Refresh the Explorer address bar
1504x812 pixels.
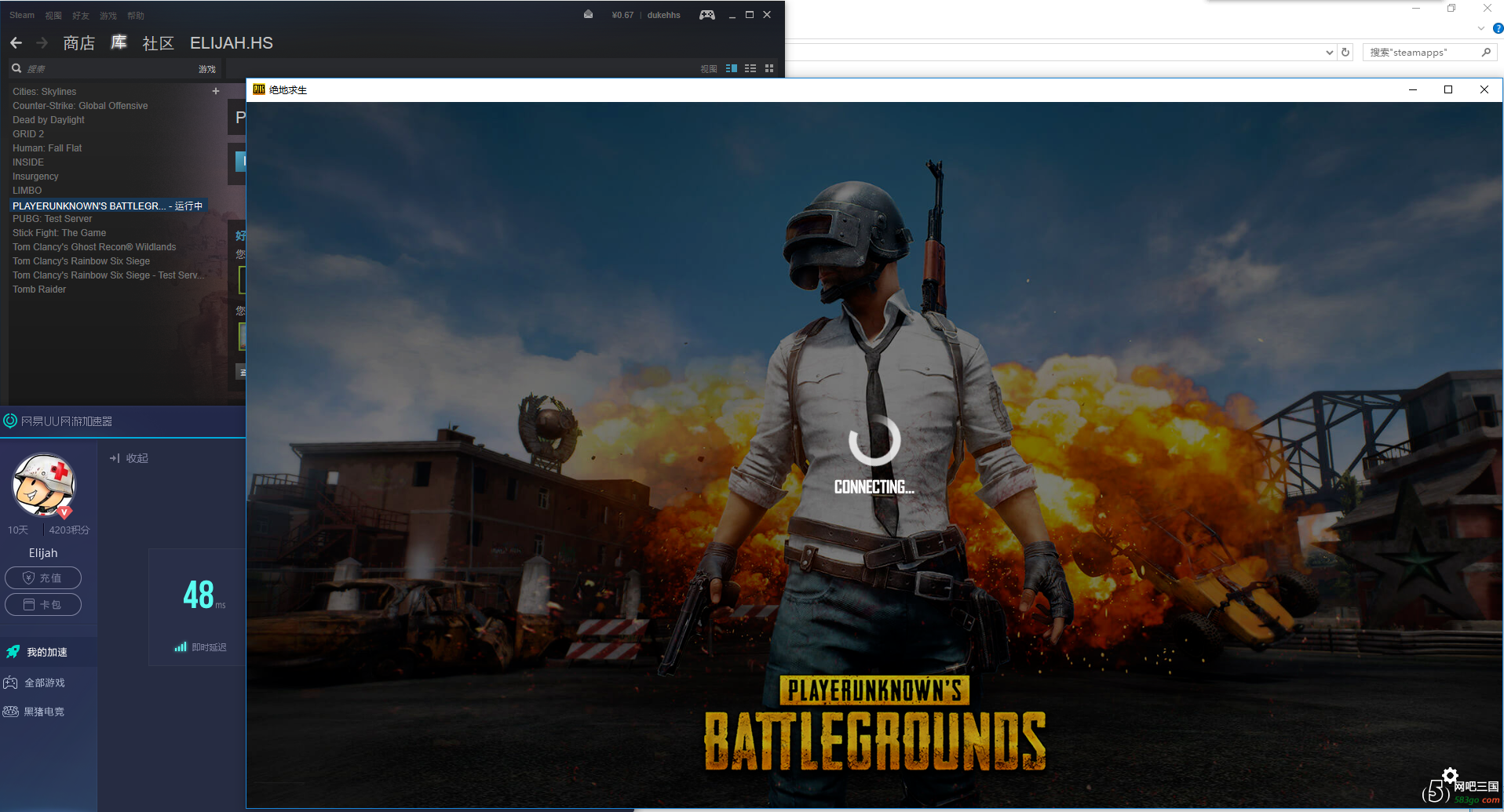pos(1345,53)
